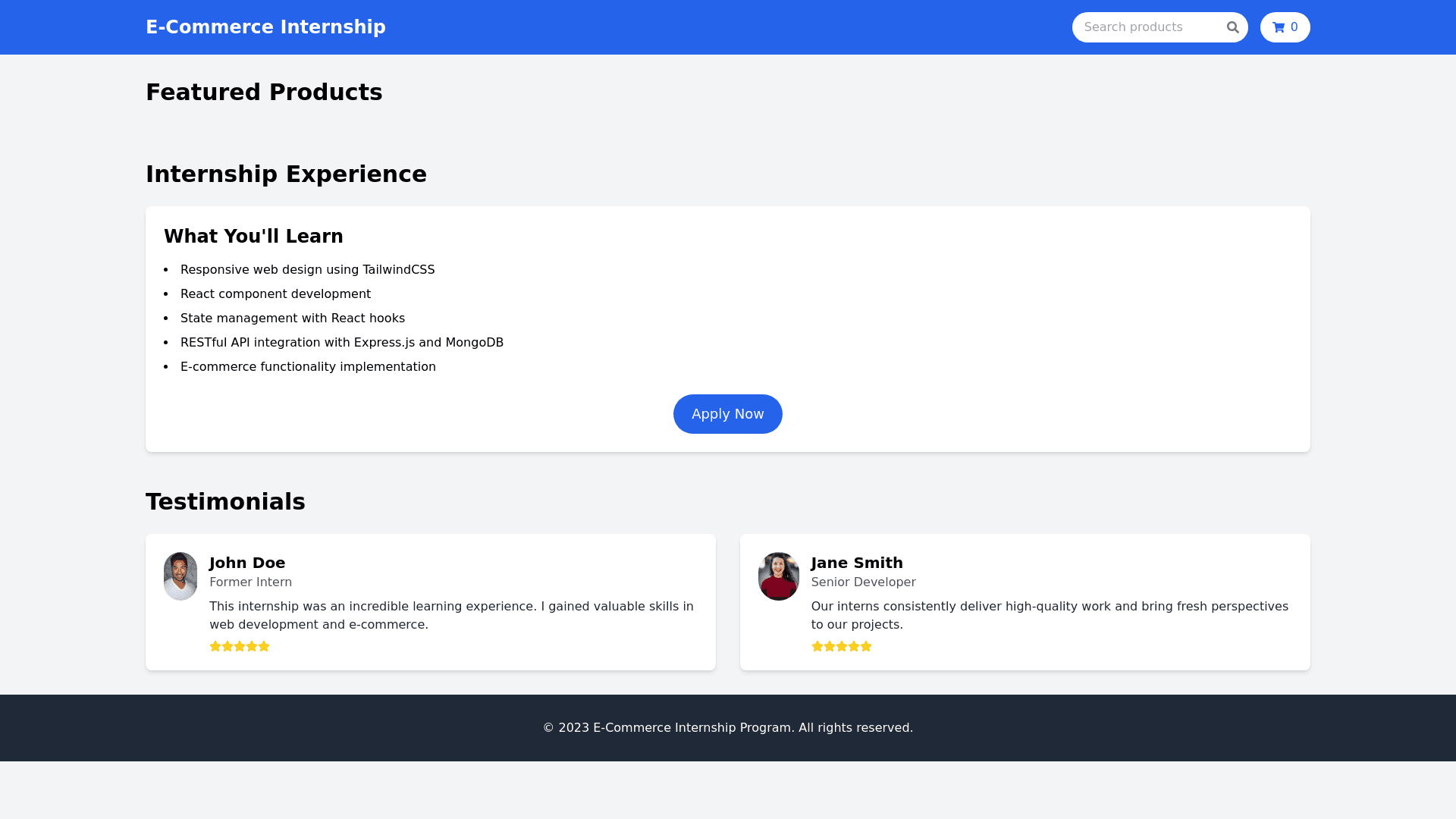Click Jane Smith's profile photo
This screenshot has height=819, width=1456.
point(779,576)
